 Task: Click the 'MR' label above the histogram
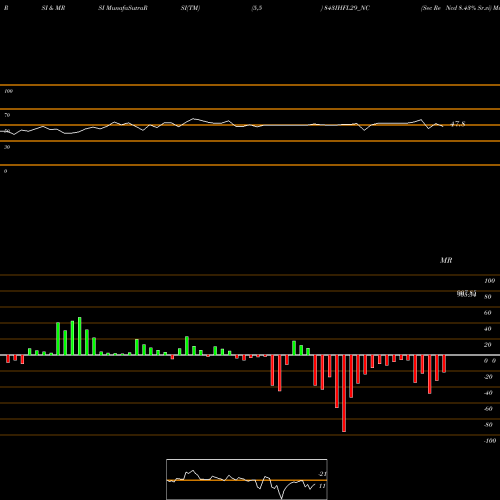[446, 260]
